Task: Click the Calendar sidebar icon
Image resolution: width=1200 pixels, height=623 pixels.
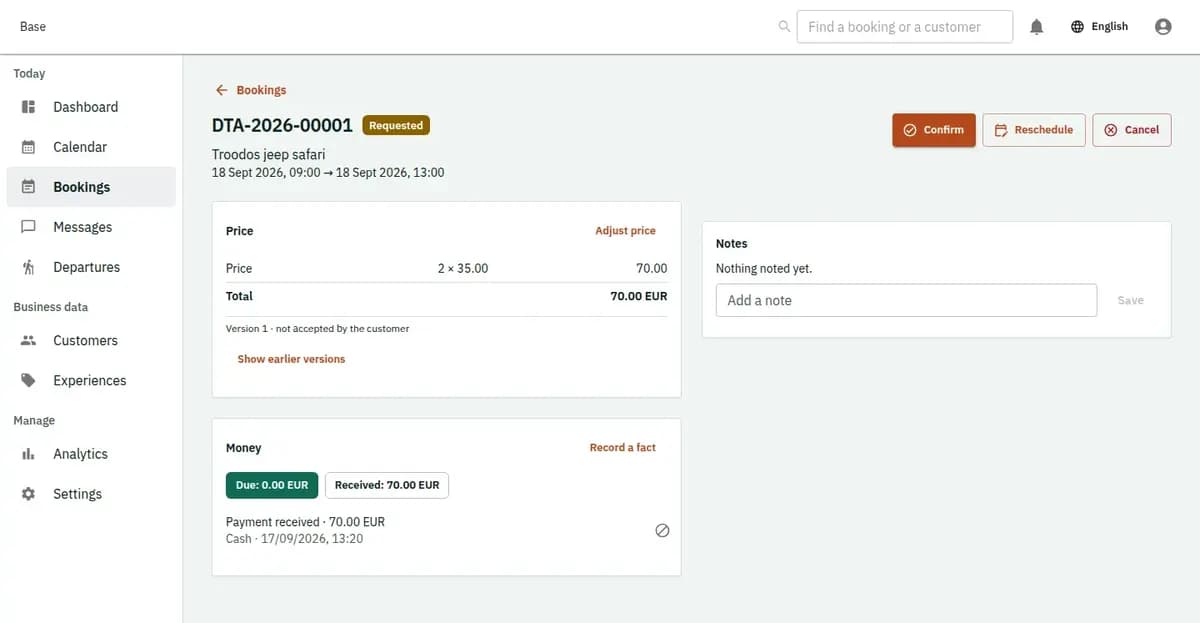Action: [x=29, y=147]
